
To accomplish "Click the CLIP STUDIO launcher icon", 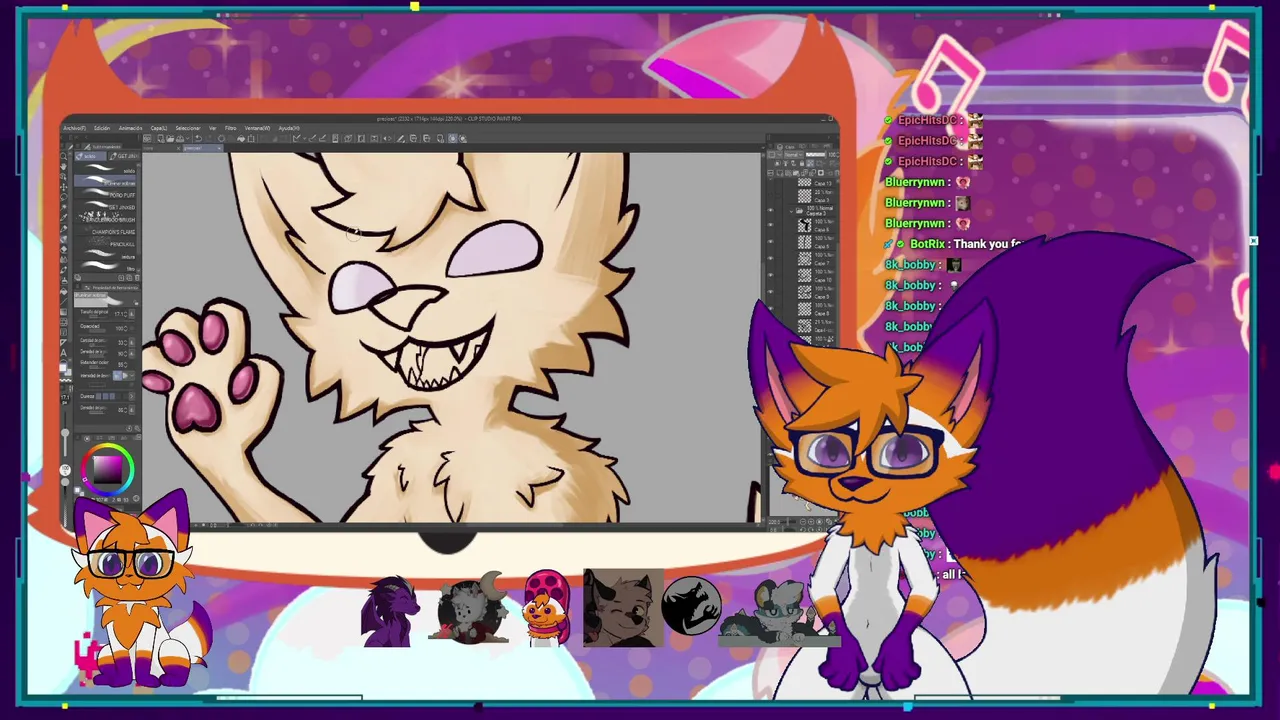I will click(x=147, y=138).
